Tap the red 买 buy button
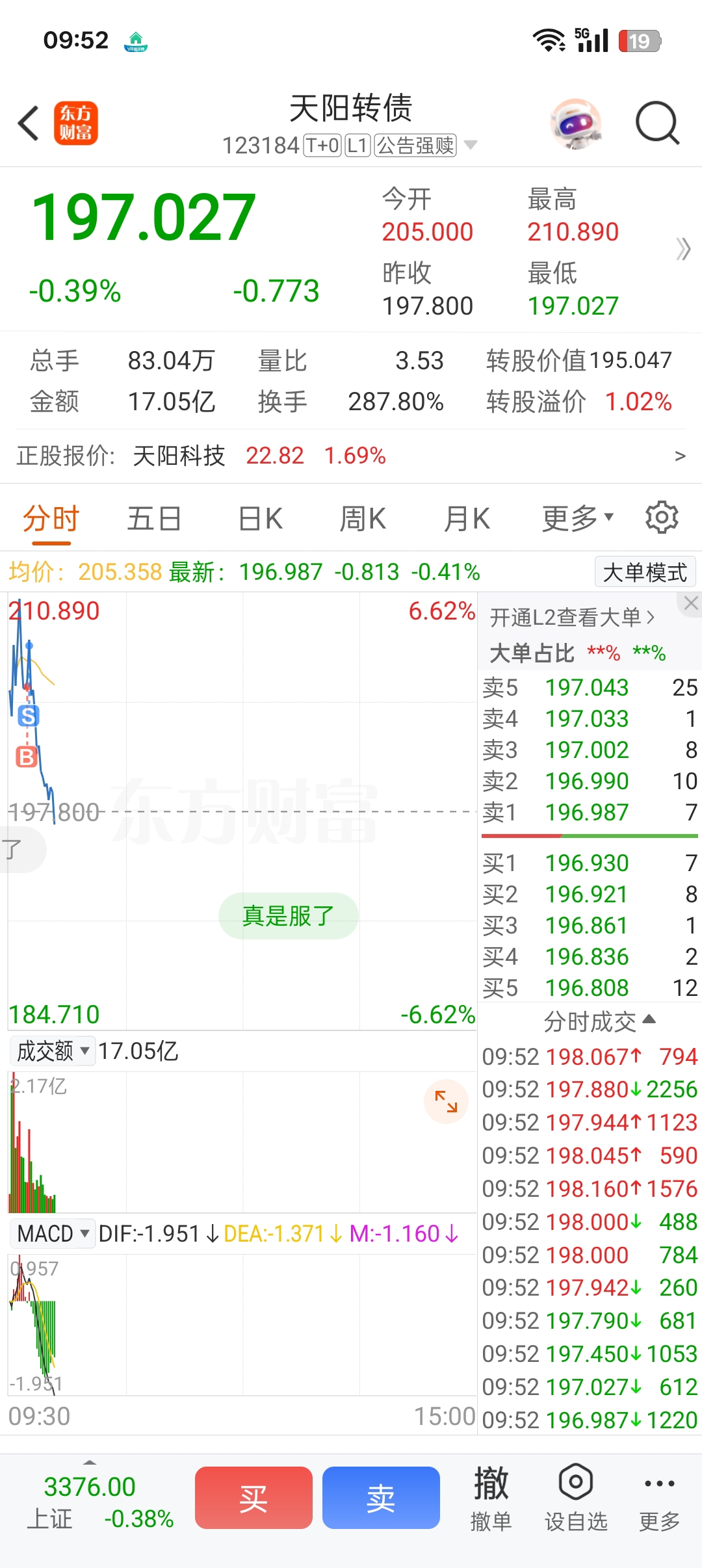The height and width of the screenshot is (1568, 702). (253, 1497)
